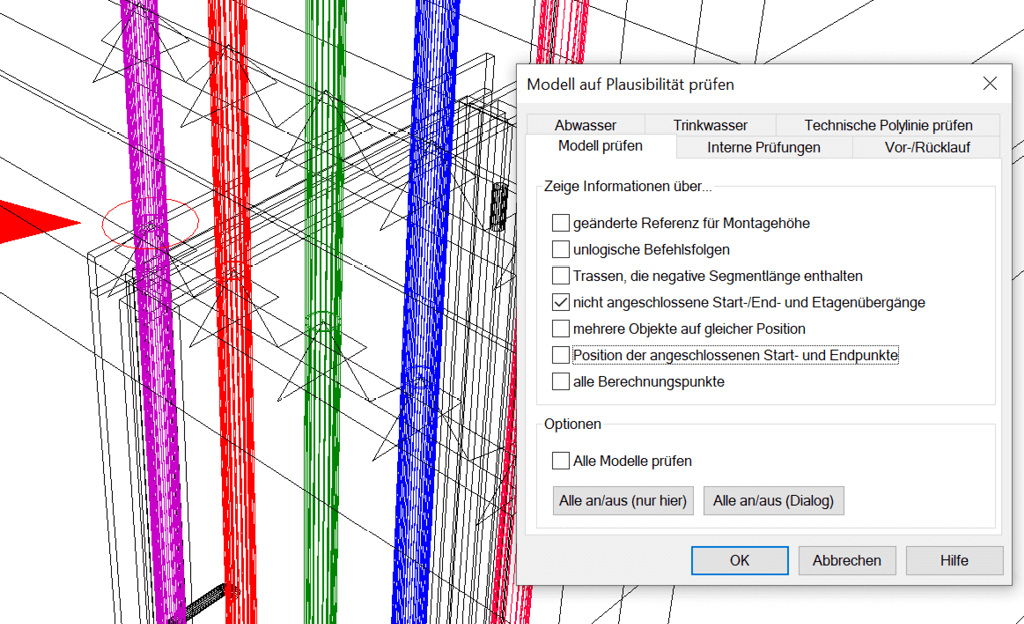Switch to the Abwasser tab
The width and height of the screenshot is (1024, 624).
click(585, 125)
